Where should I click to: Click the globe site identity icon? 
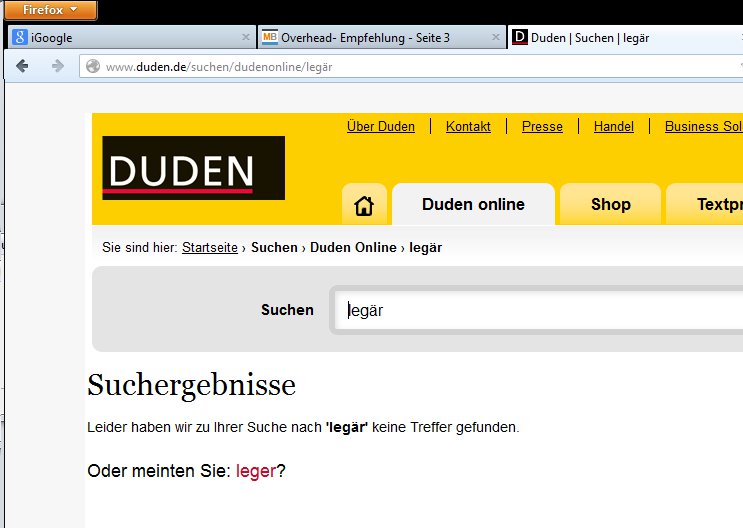point(93,66)
